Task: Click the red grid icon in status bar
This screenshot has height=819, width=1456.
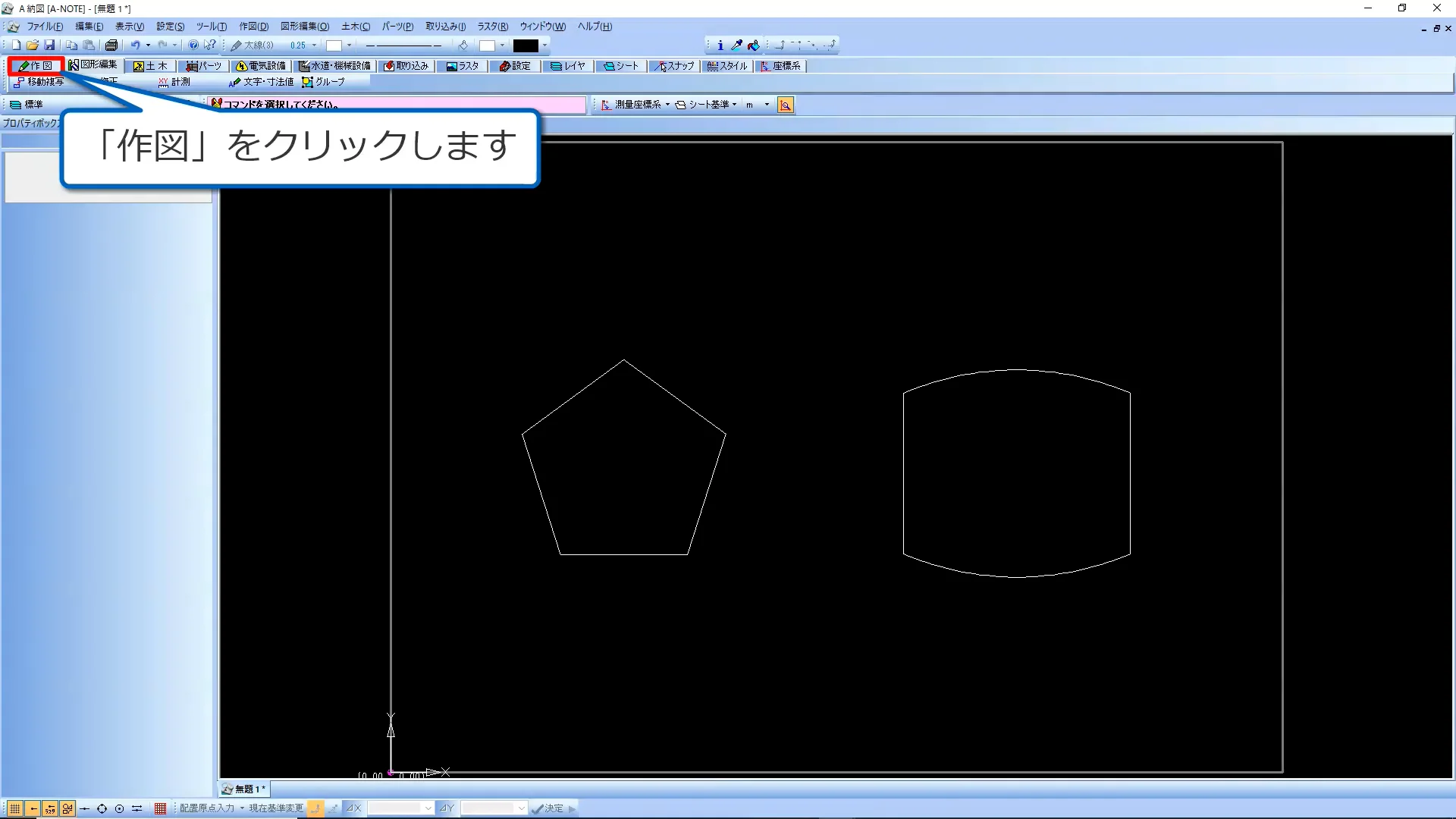Action: click(160, 808)
